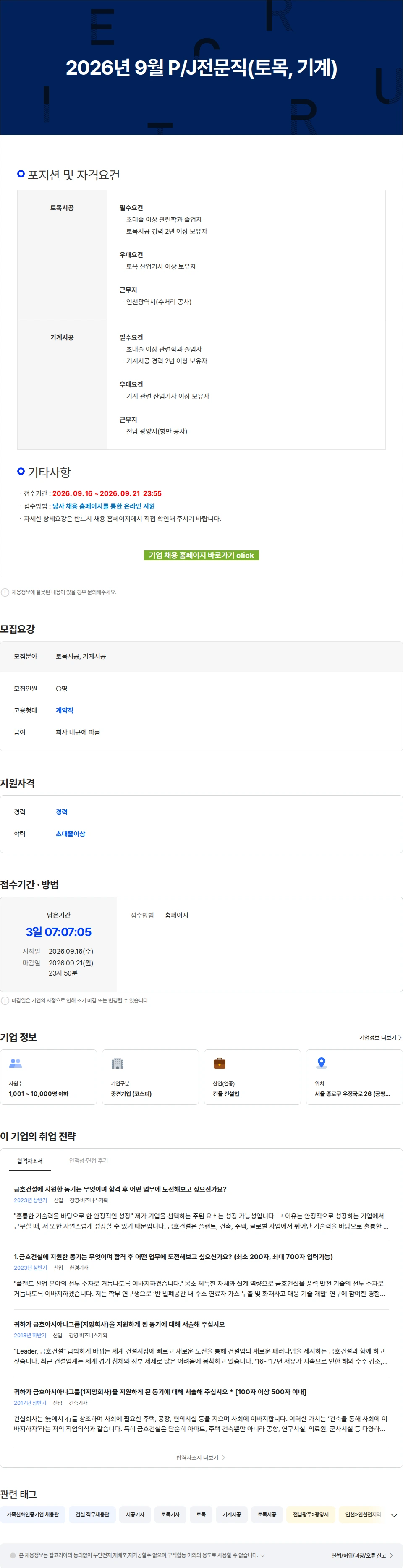The width and height of the screenshot is (403, 1568).
Task: Click the remaining time 3일 07:07:05
Action: point(58,932)
